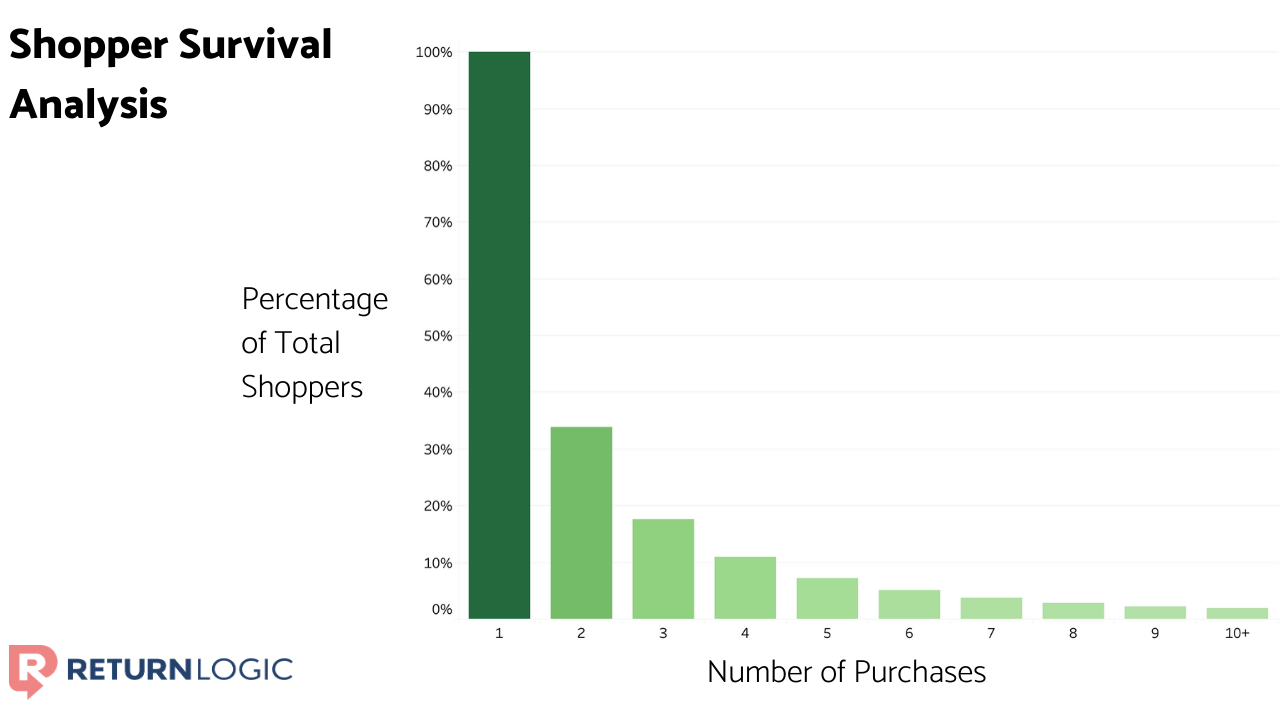The image size is (1280, 720).
Task: Select the bar for 6 purchases
Action: click(909, 604)
